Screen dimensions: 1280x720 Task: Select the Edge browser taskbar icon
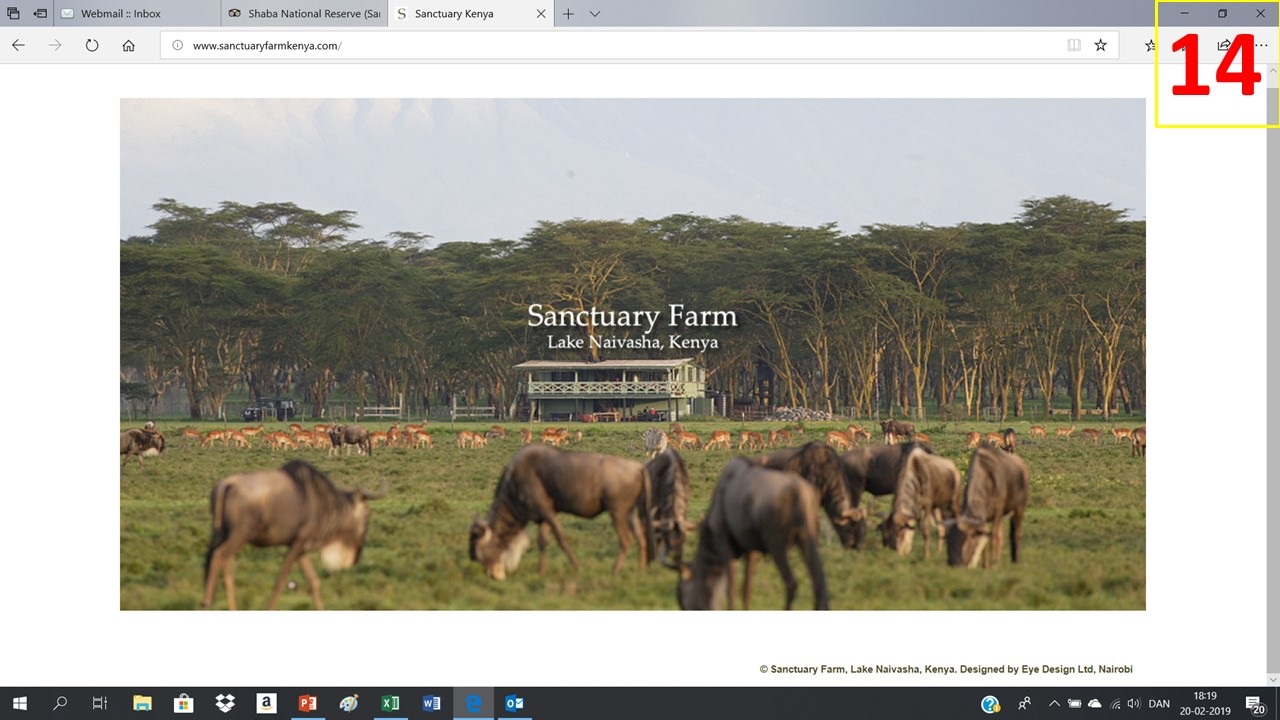click(x=473, y=704)
